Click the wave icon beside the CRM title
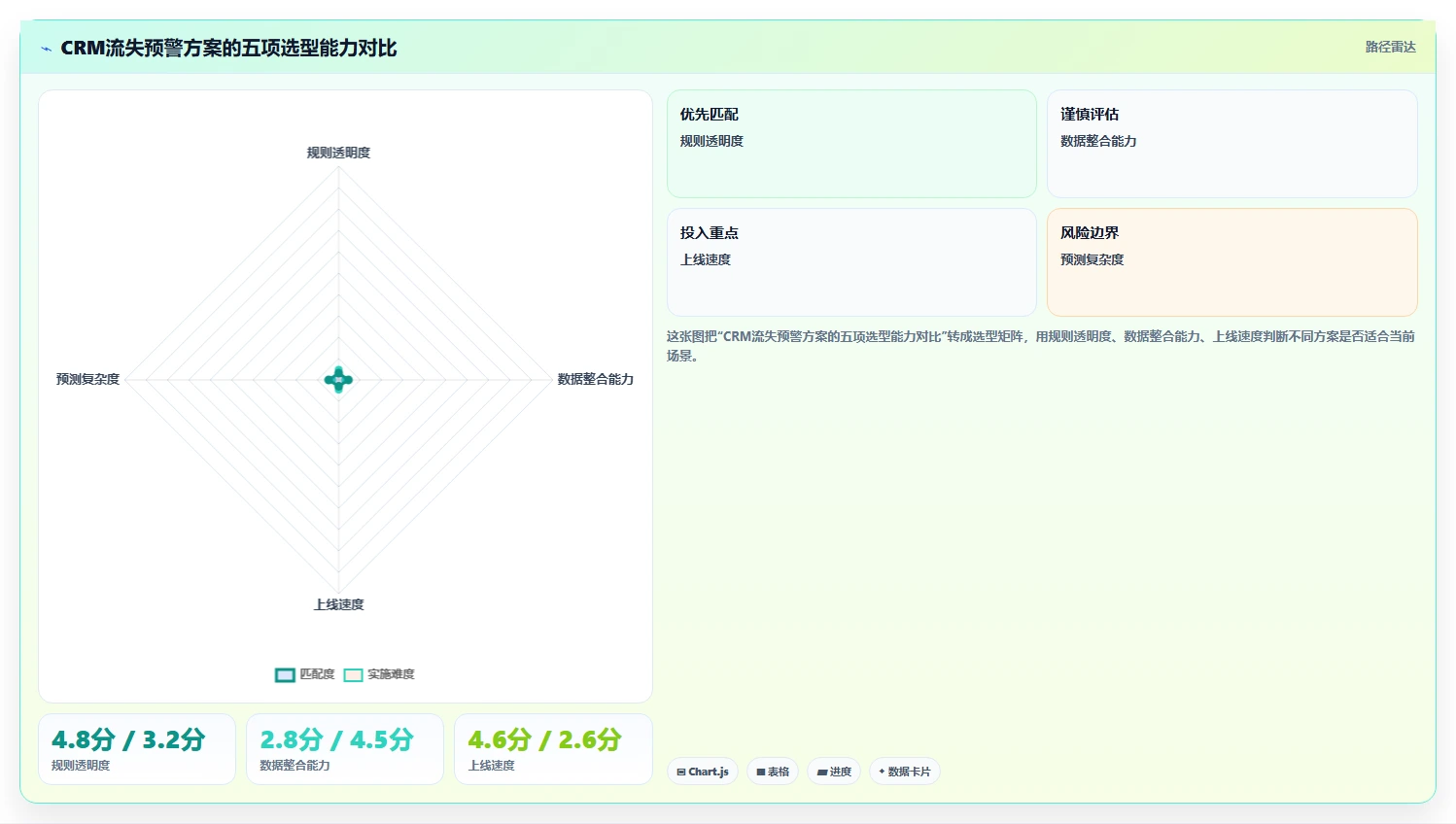Image resolution: width=1456 pixels, height=824 pixels. pyautogui.click(x=46, y=49)
